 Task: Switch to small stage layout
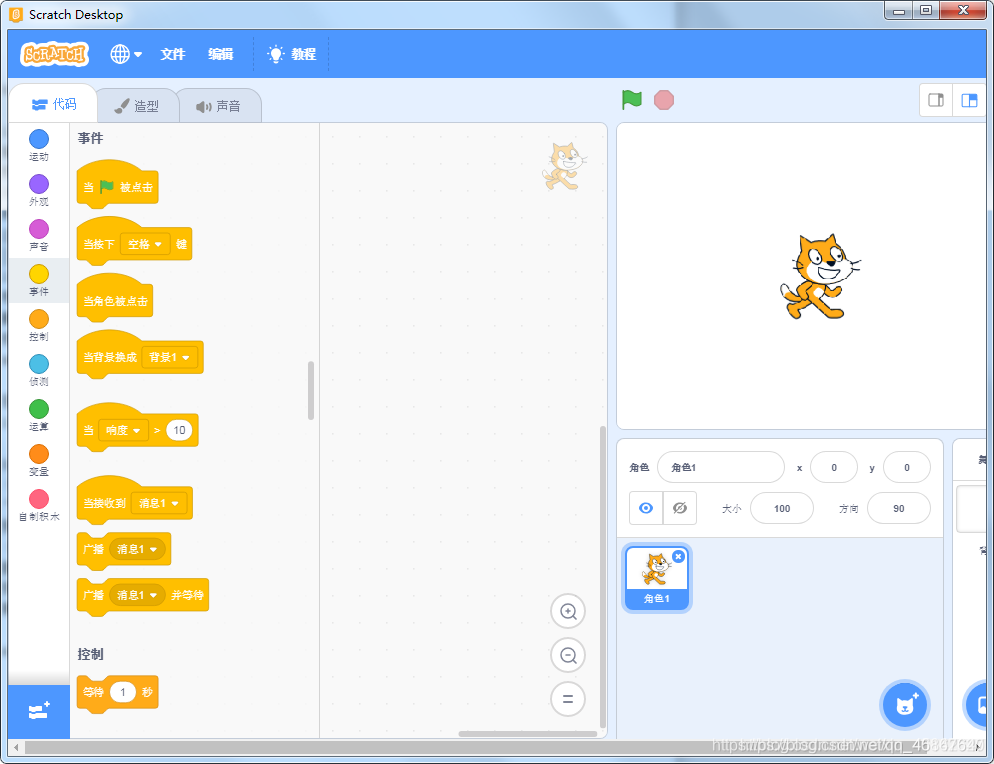[x=936, y=100]
